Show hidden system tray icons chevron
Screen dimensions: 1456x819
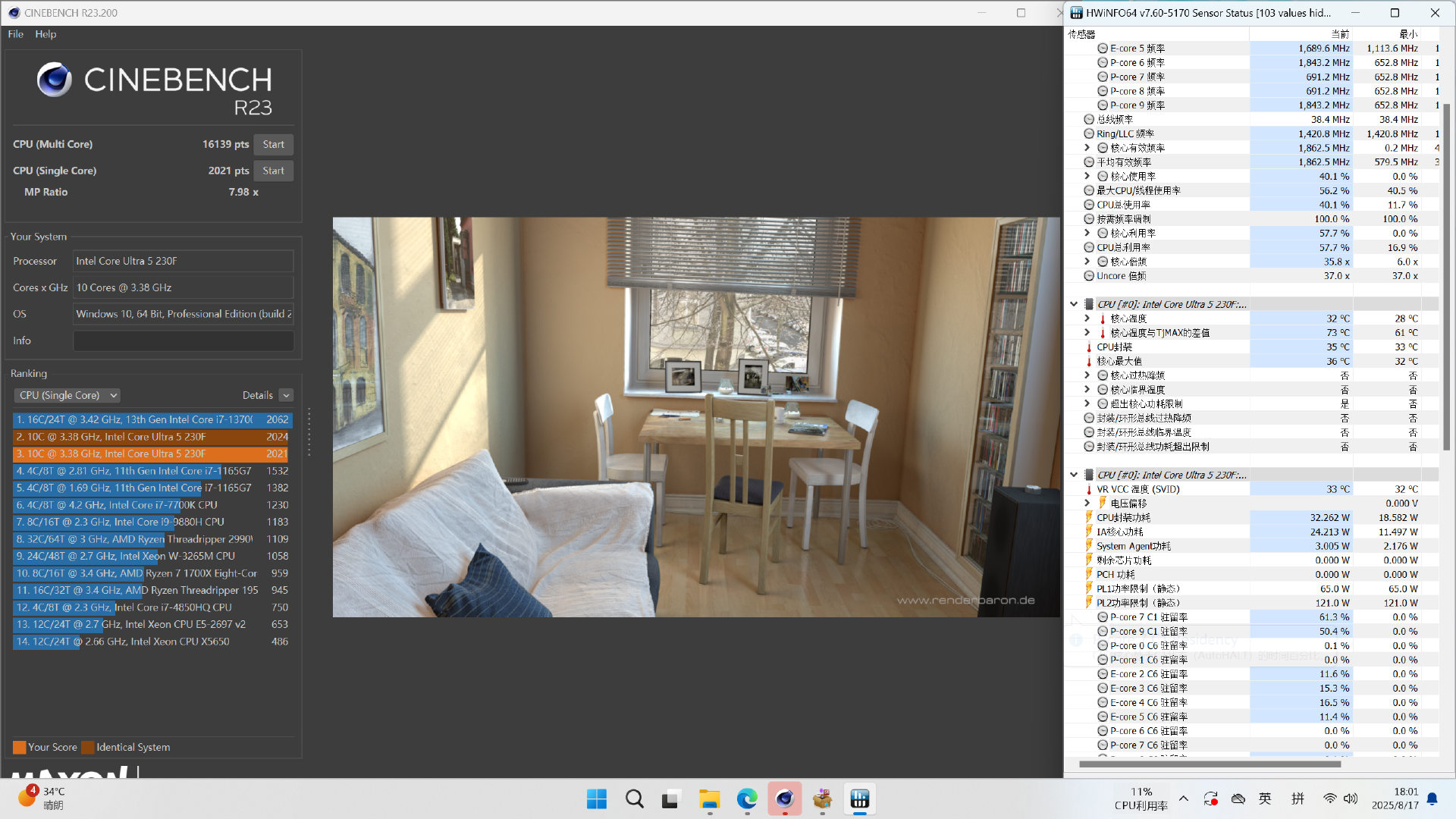1183,799
